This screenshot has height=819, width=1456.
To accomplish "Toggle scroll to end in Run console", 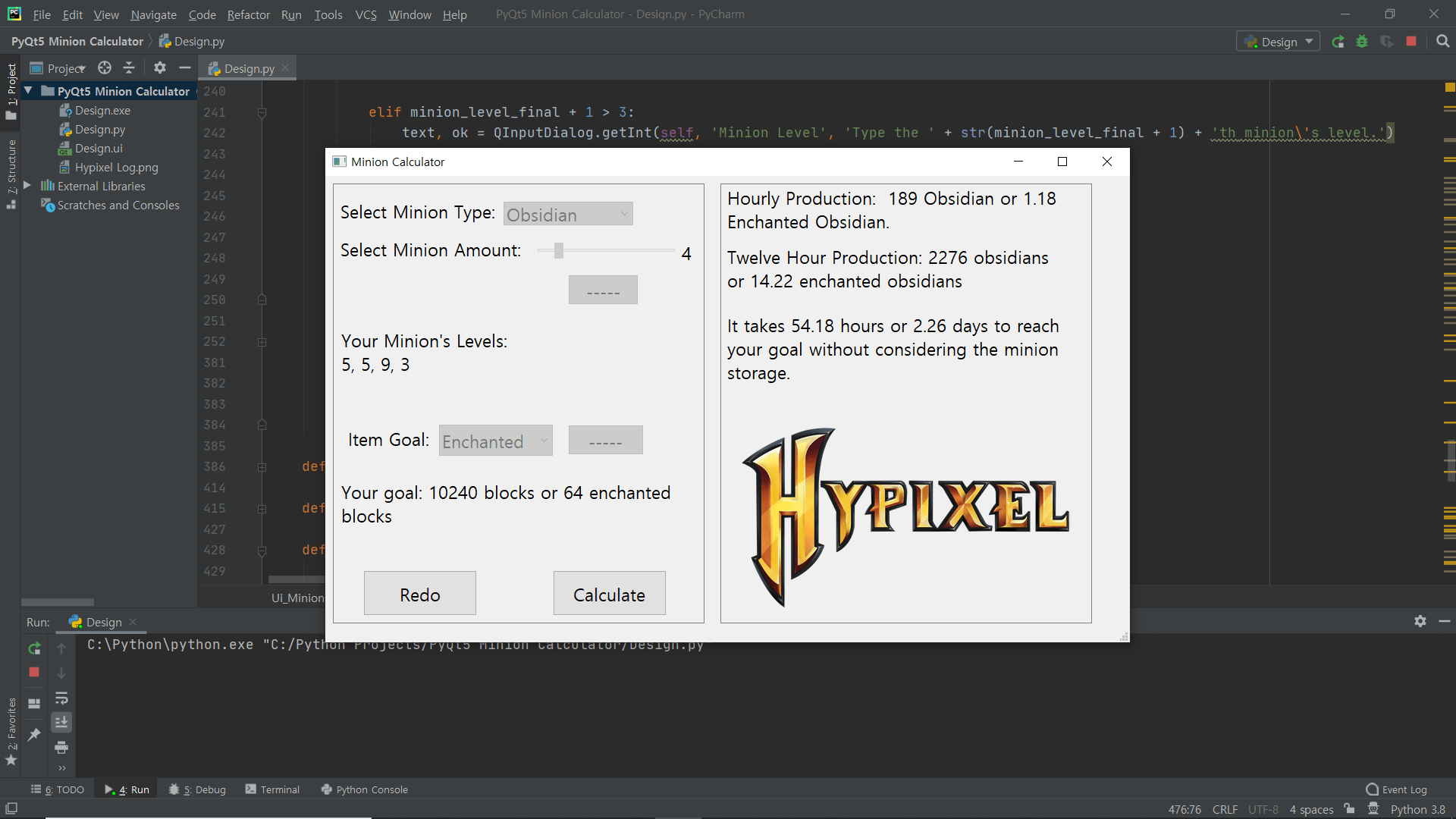I will tap(61, 722).
